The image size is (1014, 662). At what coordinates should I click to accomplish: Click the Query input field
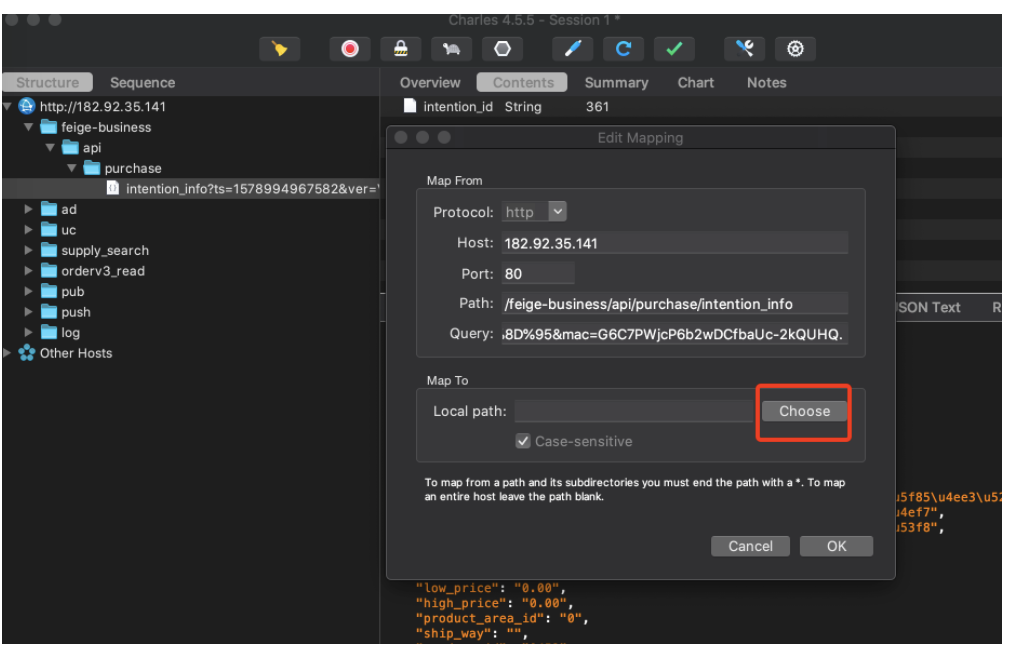674,334
